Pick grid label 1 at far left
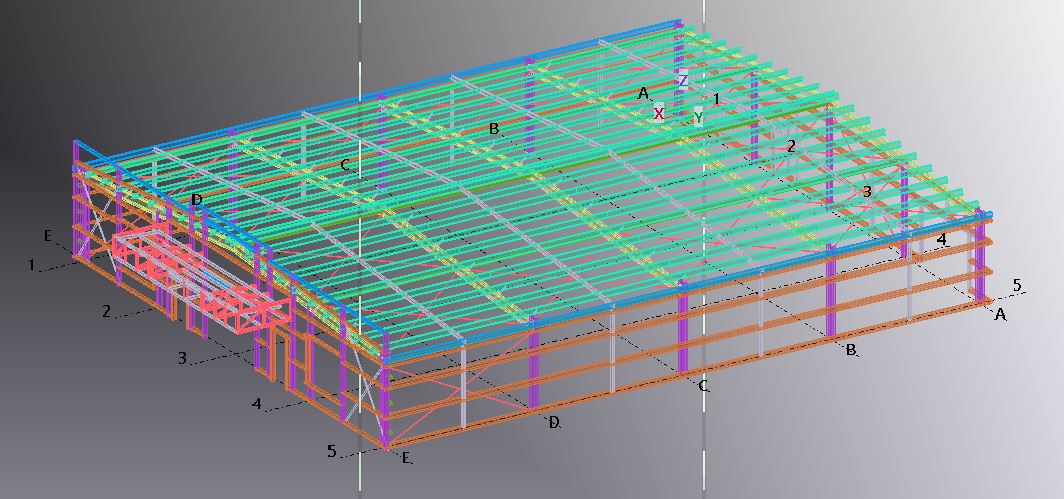The height and width of the screenshot is (499, 1064). pyautogui.click(x=32, y=265)
